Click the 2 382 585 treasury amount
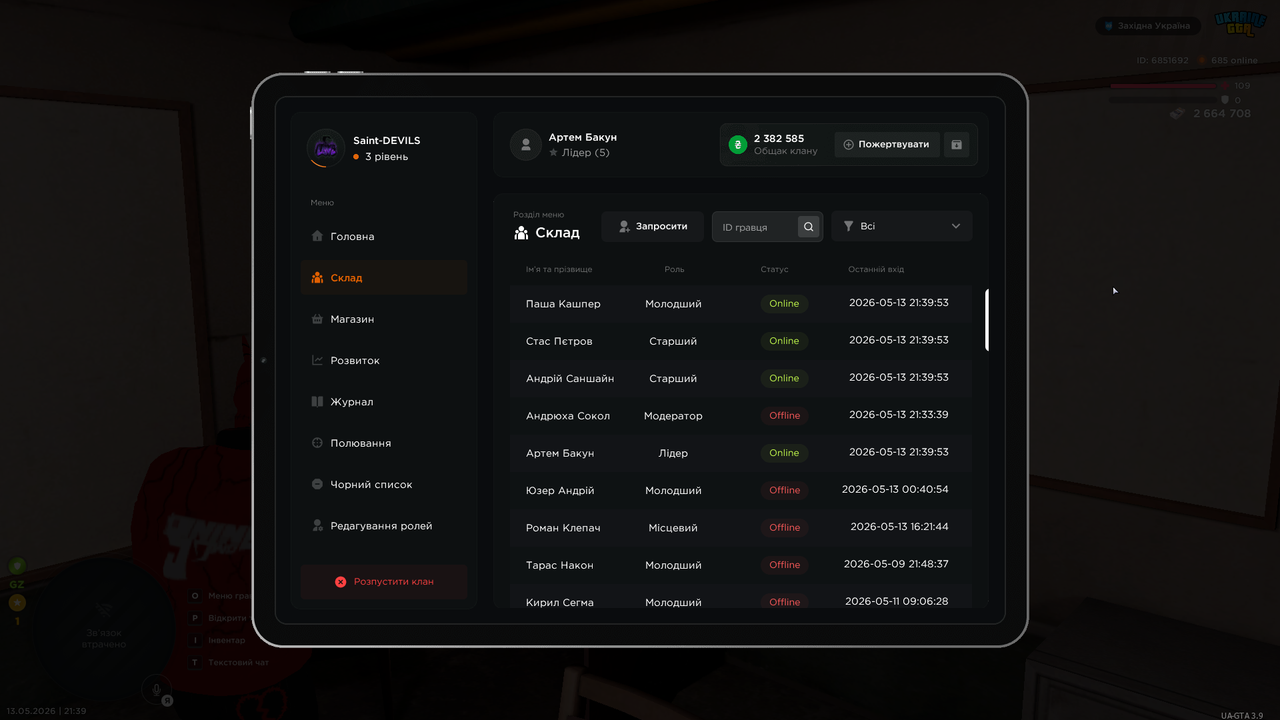Image resolution: width=1280 pixels, height=720 pixels. click(x=779, y=139)
